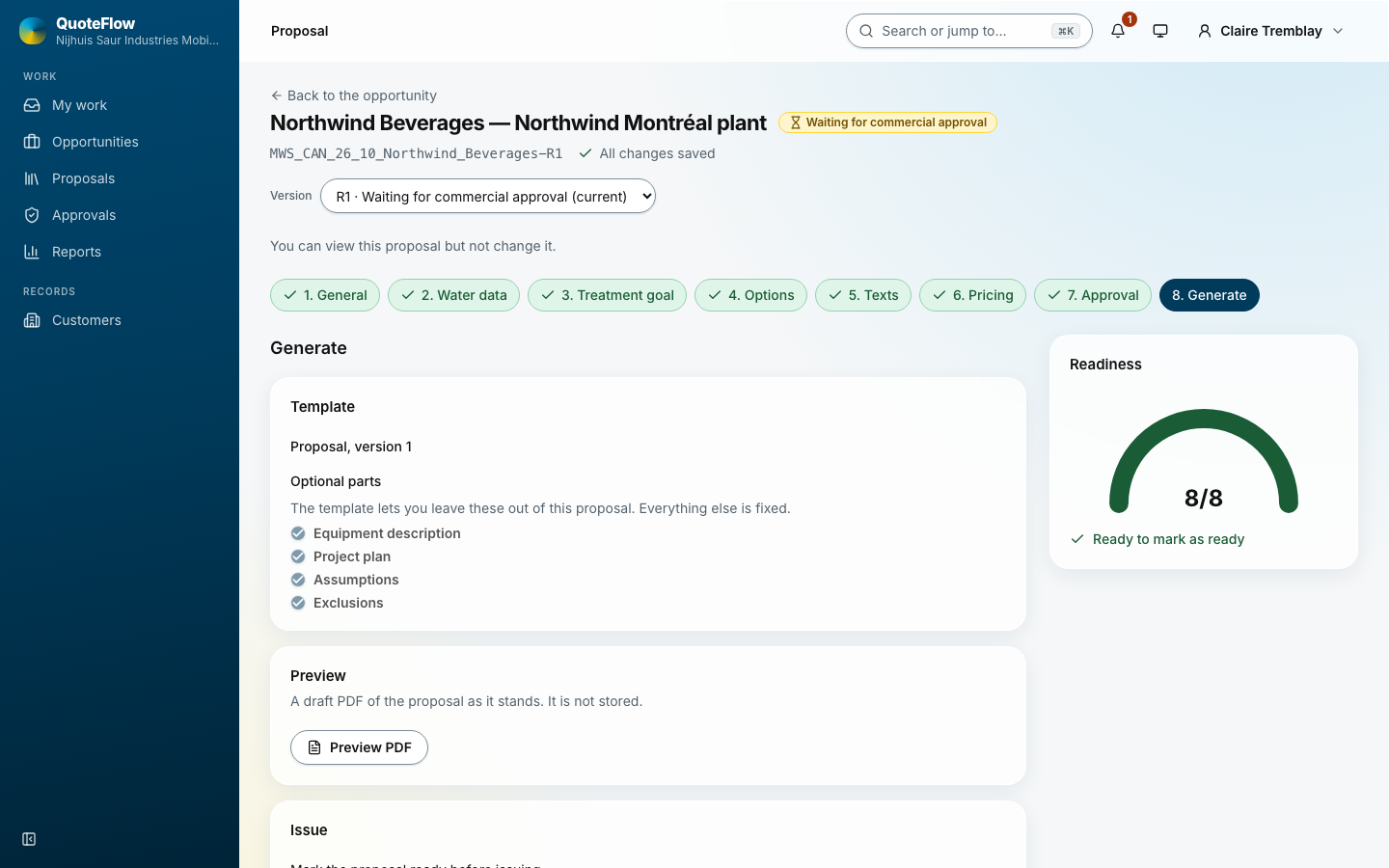Viewport: 1389px width, 868px height.
Task: Go to step 1. General
Action: click(325, 295)
